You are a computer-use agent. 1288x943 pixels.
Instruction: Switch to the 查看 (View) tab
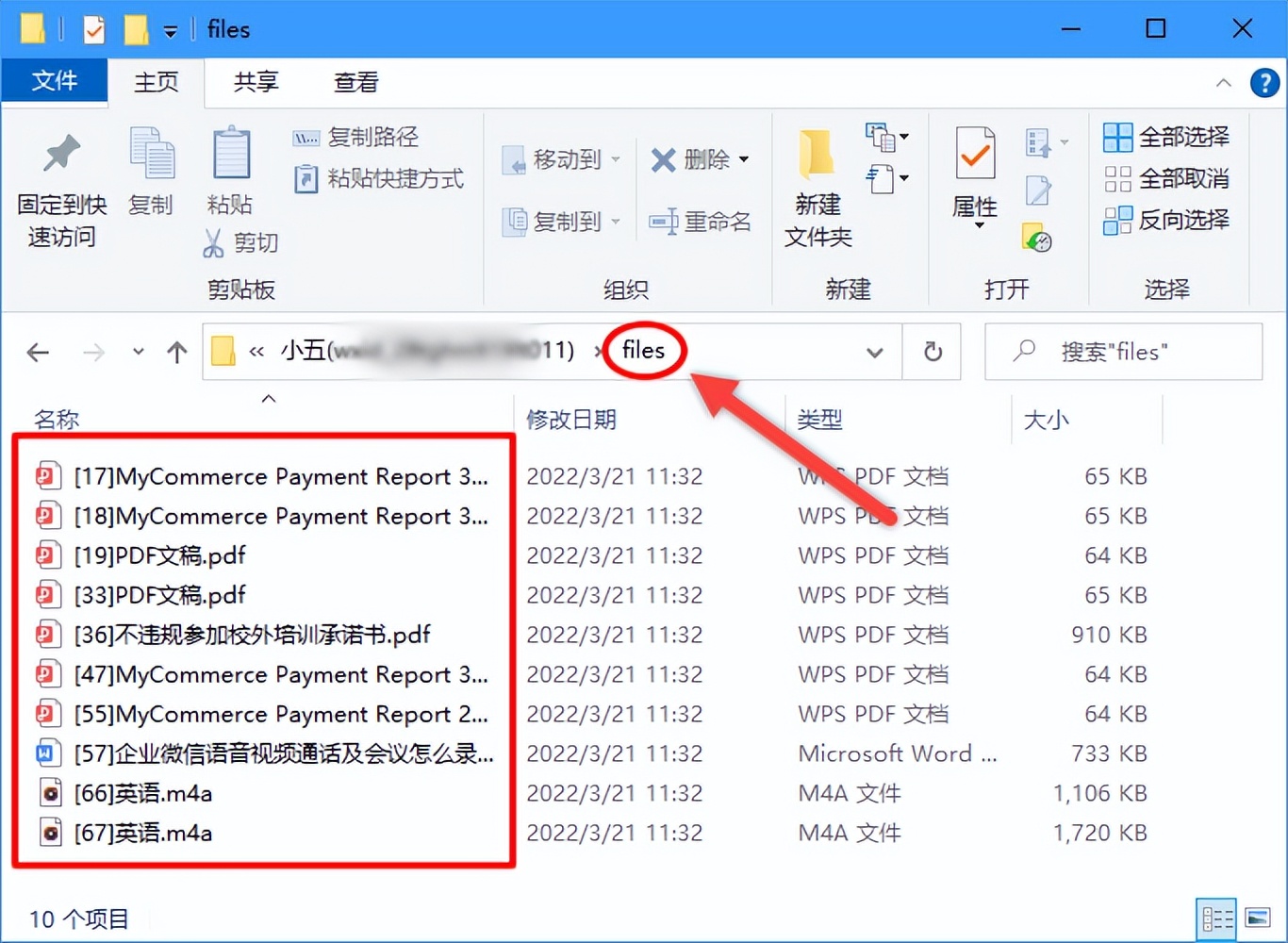coord(355,82)
